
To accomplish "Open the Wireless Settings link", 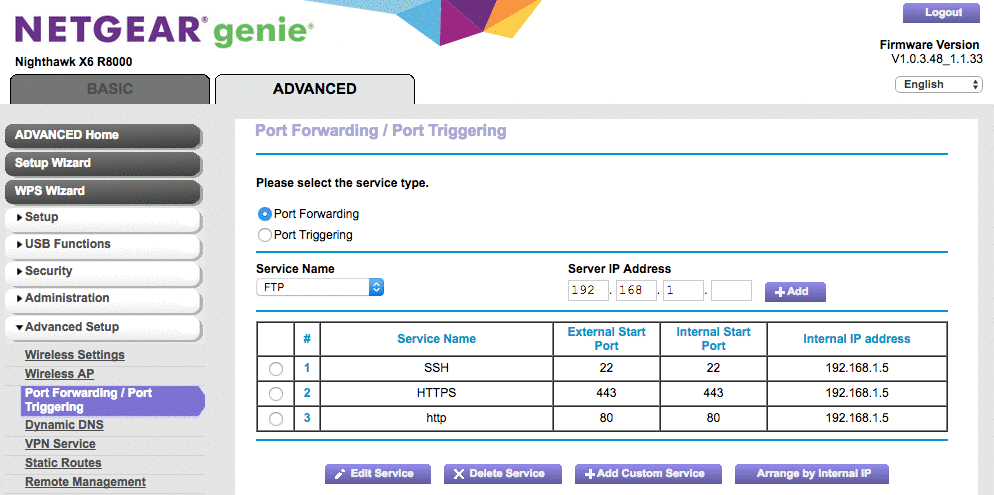I will 75,355.
